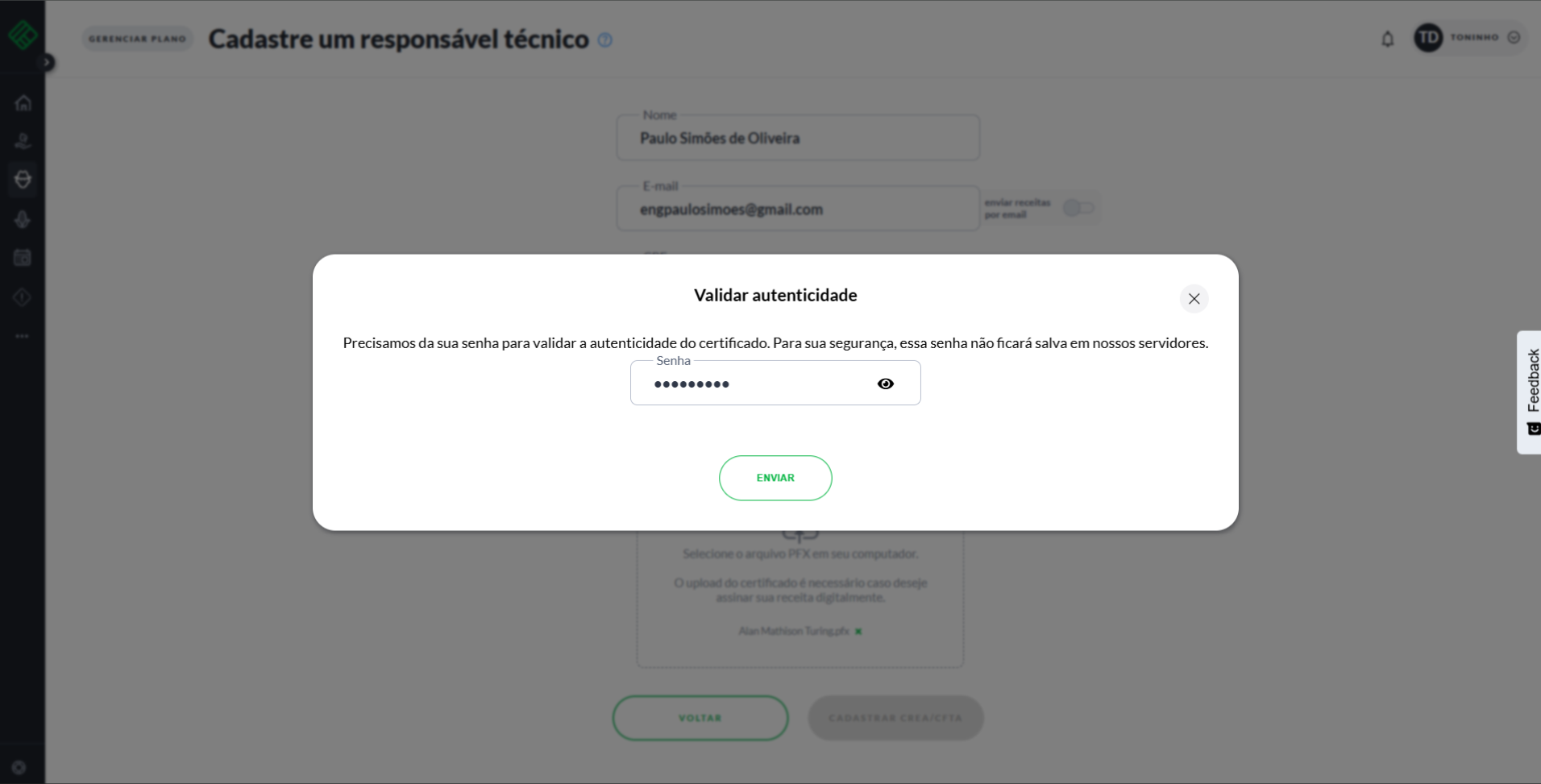The image size is (1541, 784).
Task: Click the Gerenciar Plano pill
Action: pyautogui.click(x=137, y=39)
